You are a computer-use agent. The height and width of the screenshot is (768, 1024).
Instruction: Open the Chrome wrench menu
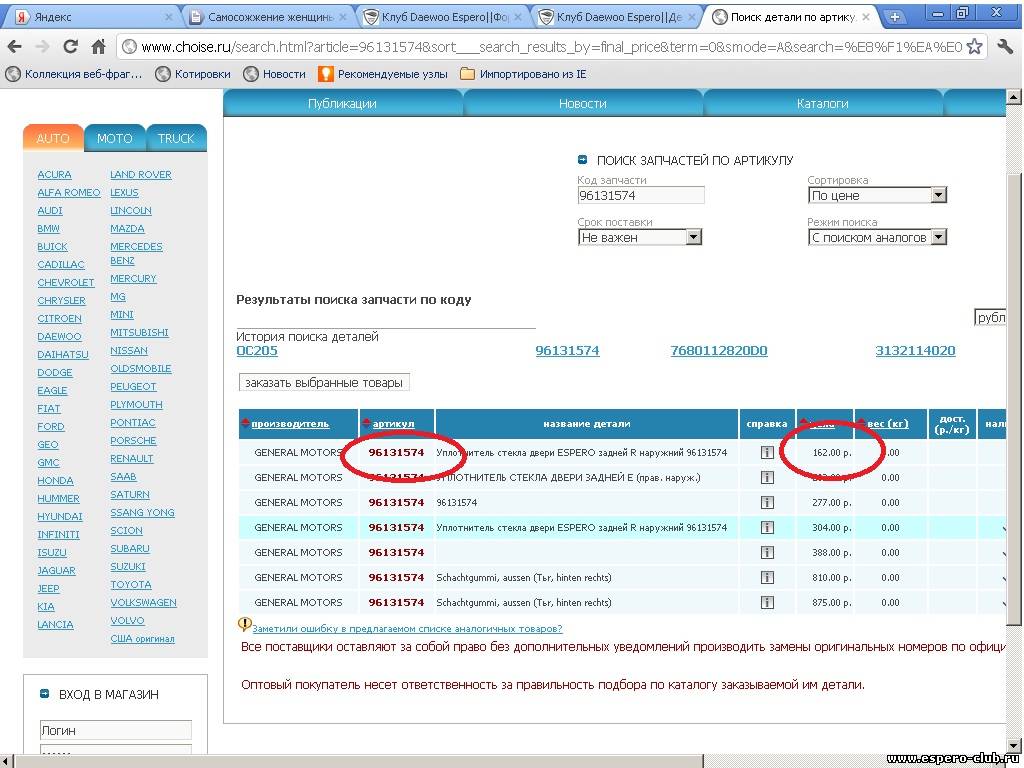click(1005, 46)
